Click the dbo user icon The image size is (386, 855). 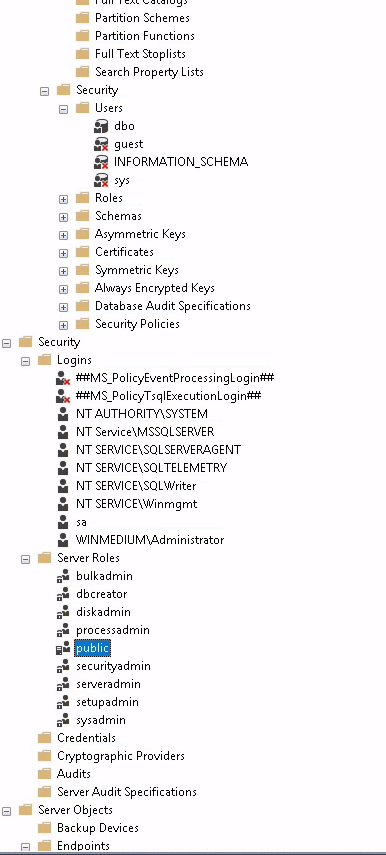tap(101, 126)
